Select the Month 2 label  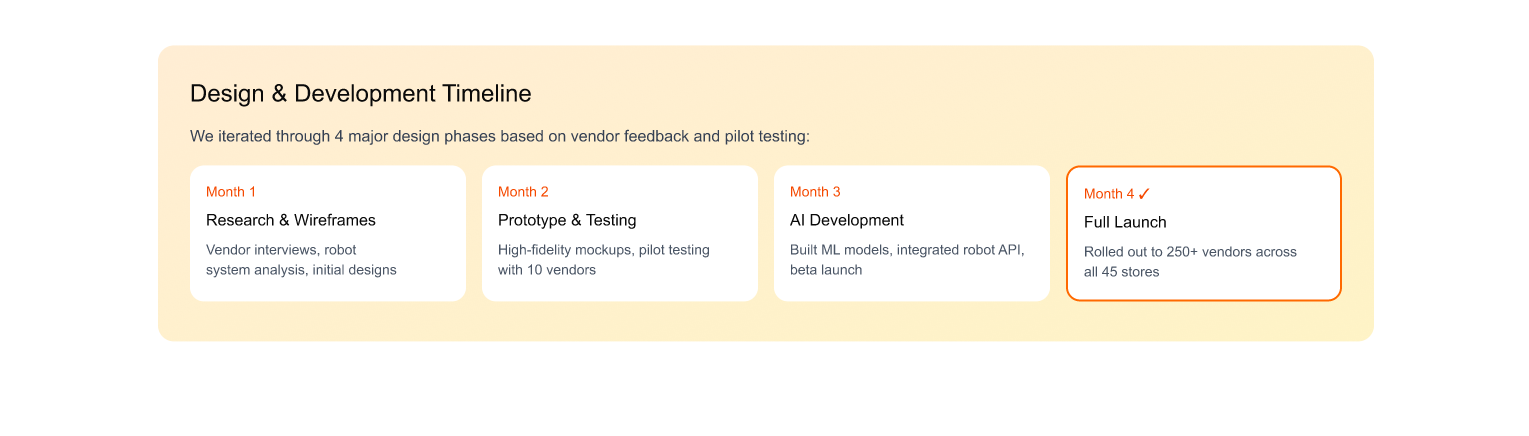point(523,192)
